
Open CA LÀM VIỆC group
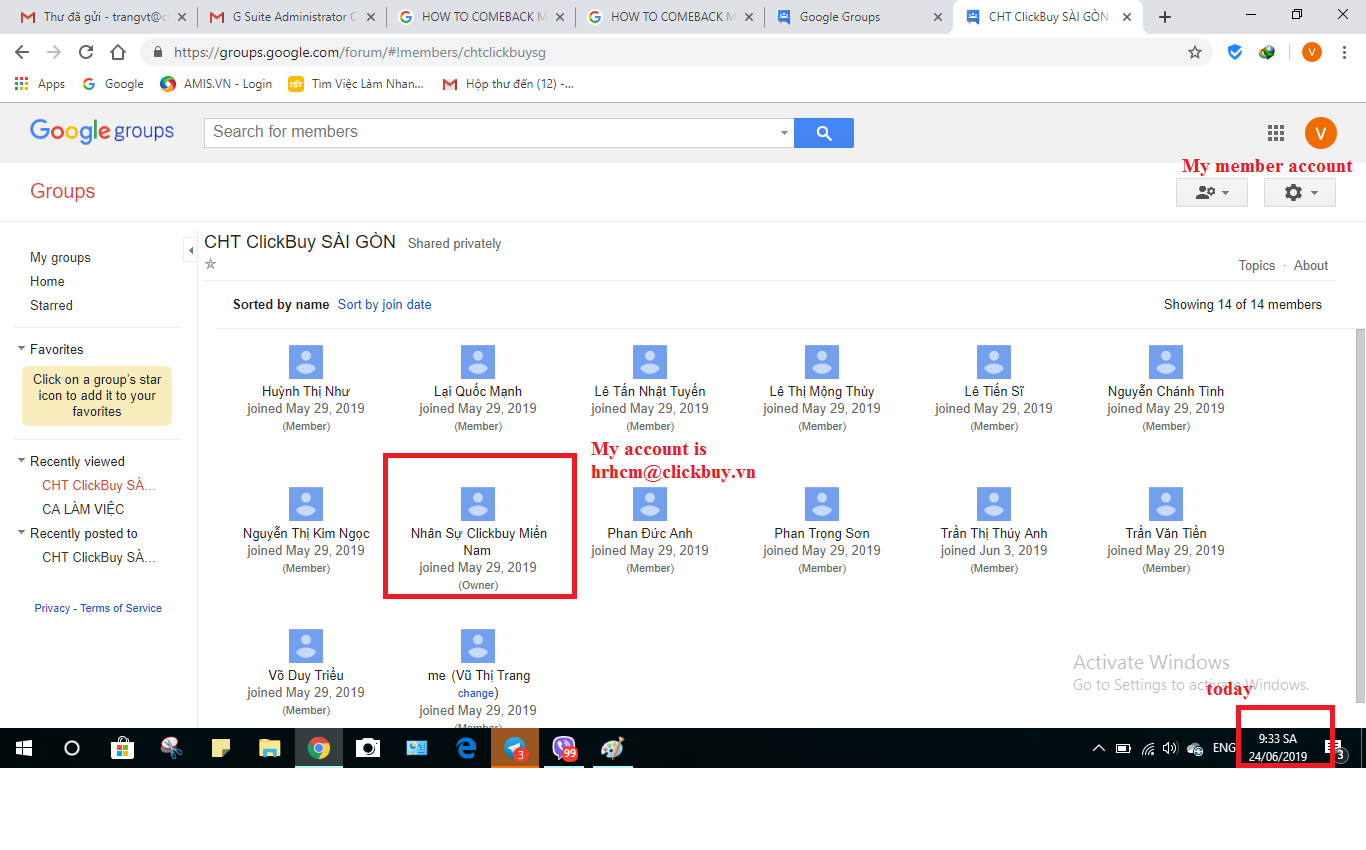pyautogui.click(x=83, y=509)
